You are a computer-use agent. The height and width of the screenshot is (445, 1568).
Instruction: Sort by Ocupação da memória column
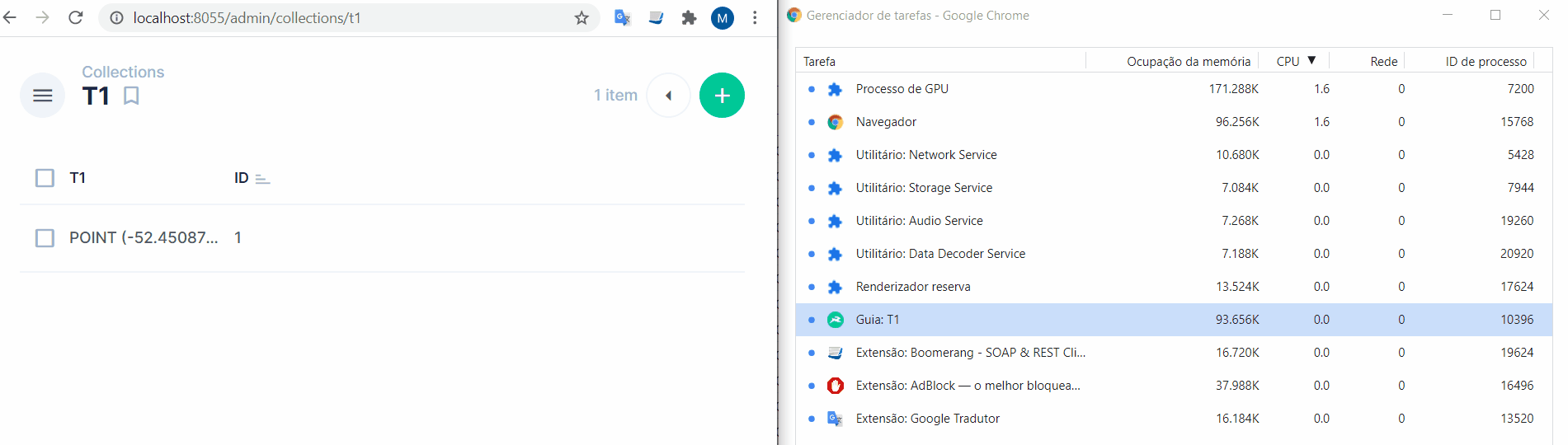pyautogui.click(x=1189, y=61)
